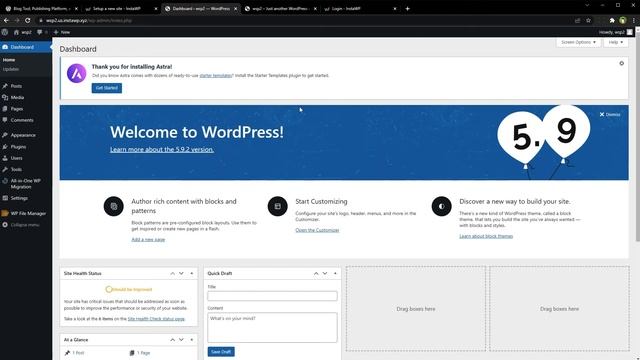Click the What's on your mind content box
This screenshot has height=360, width=640.
[272, 327]
